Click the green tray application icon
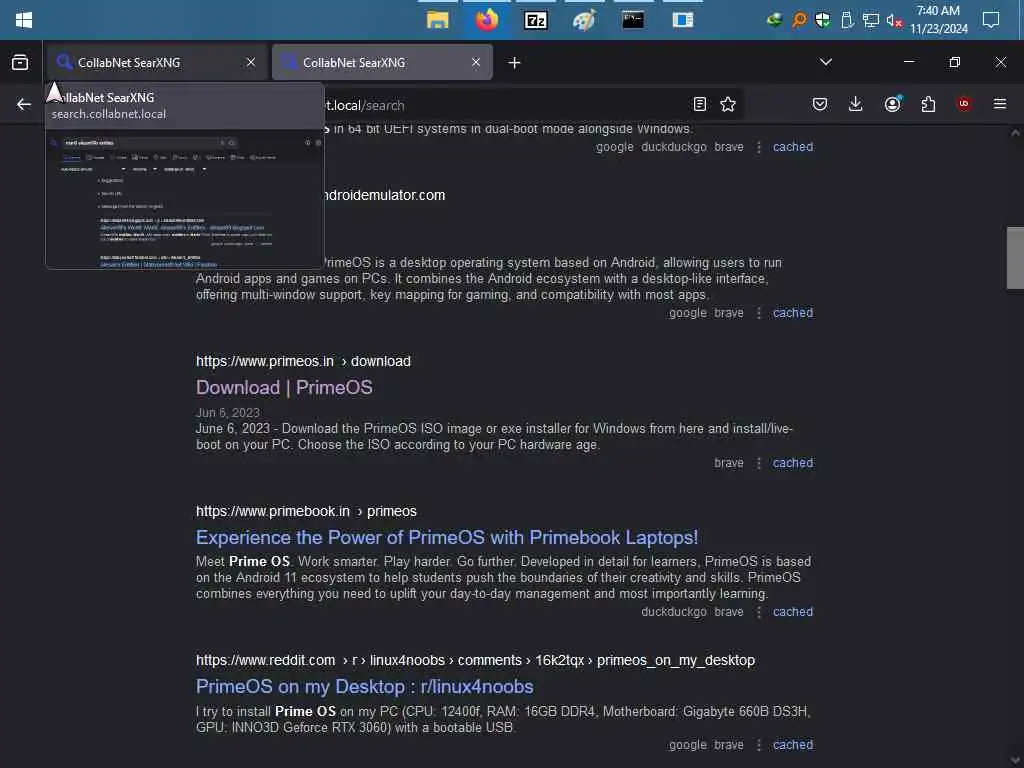This screenshot has width=1024, height=768. click(775, 20)
